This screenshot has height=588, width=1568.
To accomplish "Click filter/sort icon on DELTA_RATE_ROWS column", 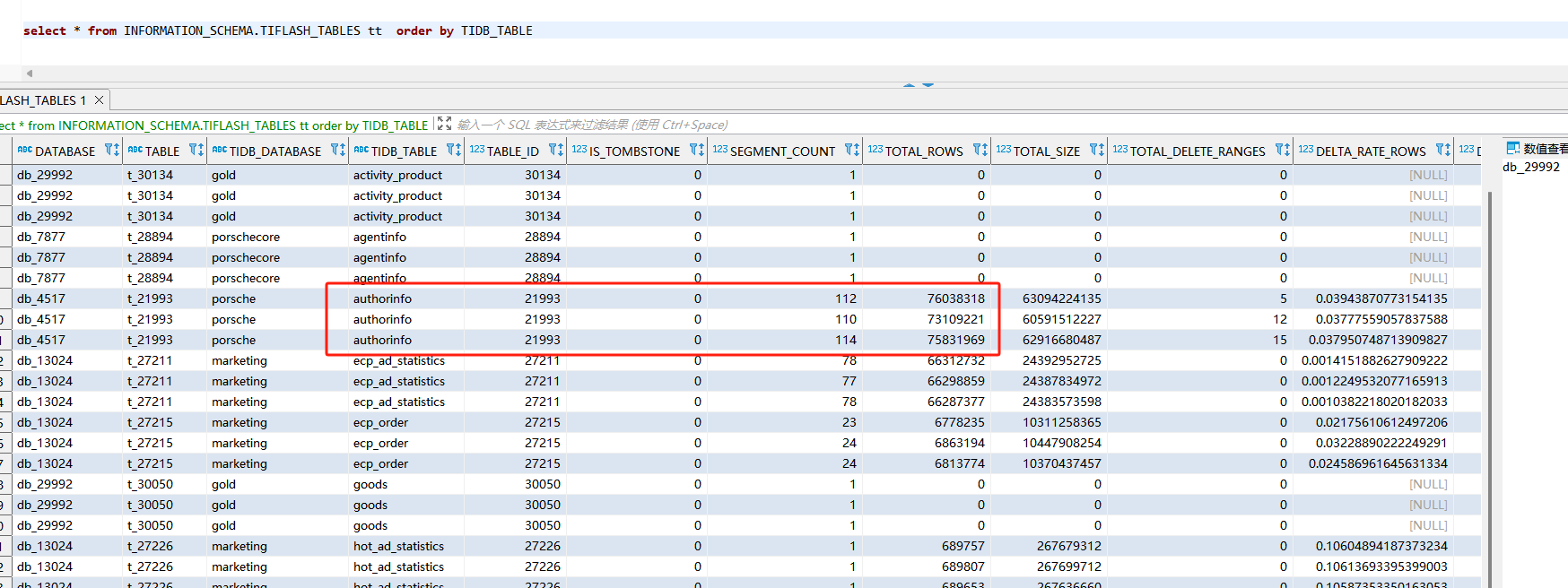I will click(1443, 150).
